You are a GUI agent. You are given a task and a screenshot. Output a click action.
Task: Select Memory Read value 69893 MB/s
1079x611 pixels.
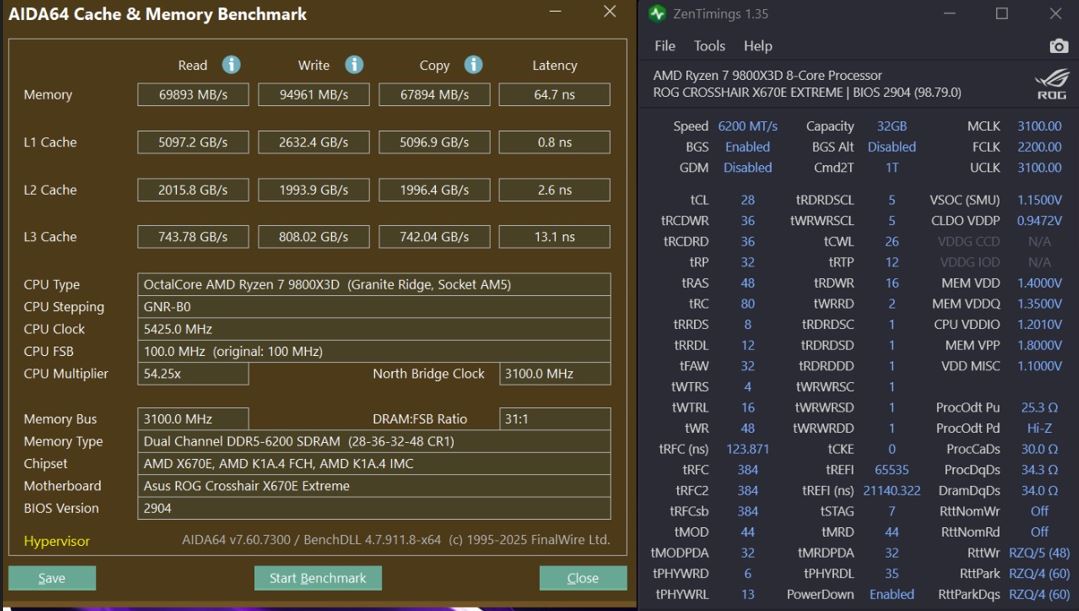point(193,94)
